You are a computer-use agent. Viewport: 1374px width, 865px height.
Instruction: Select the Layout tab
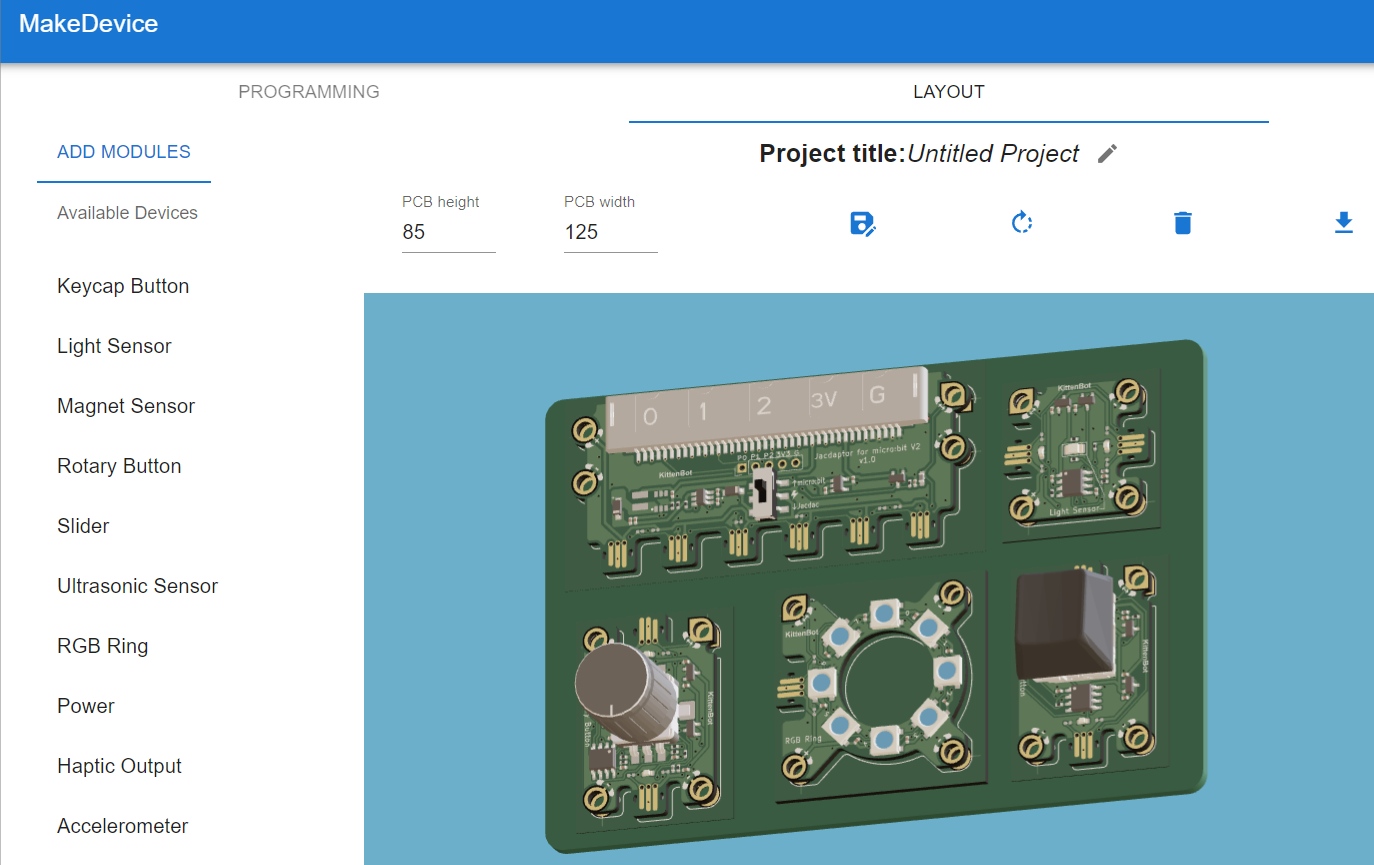948,92
